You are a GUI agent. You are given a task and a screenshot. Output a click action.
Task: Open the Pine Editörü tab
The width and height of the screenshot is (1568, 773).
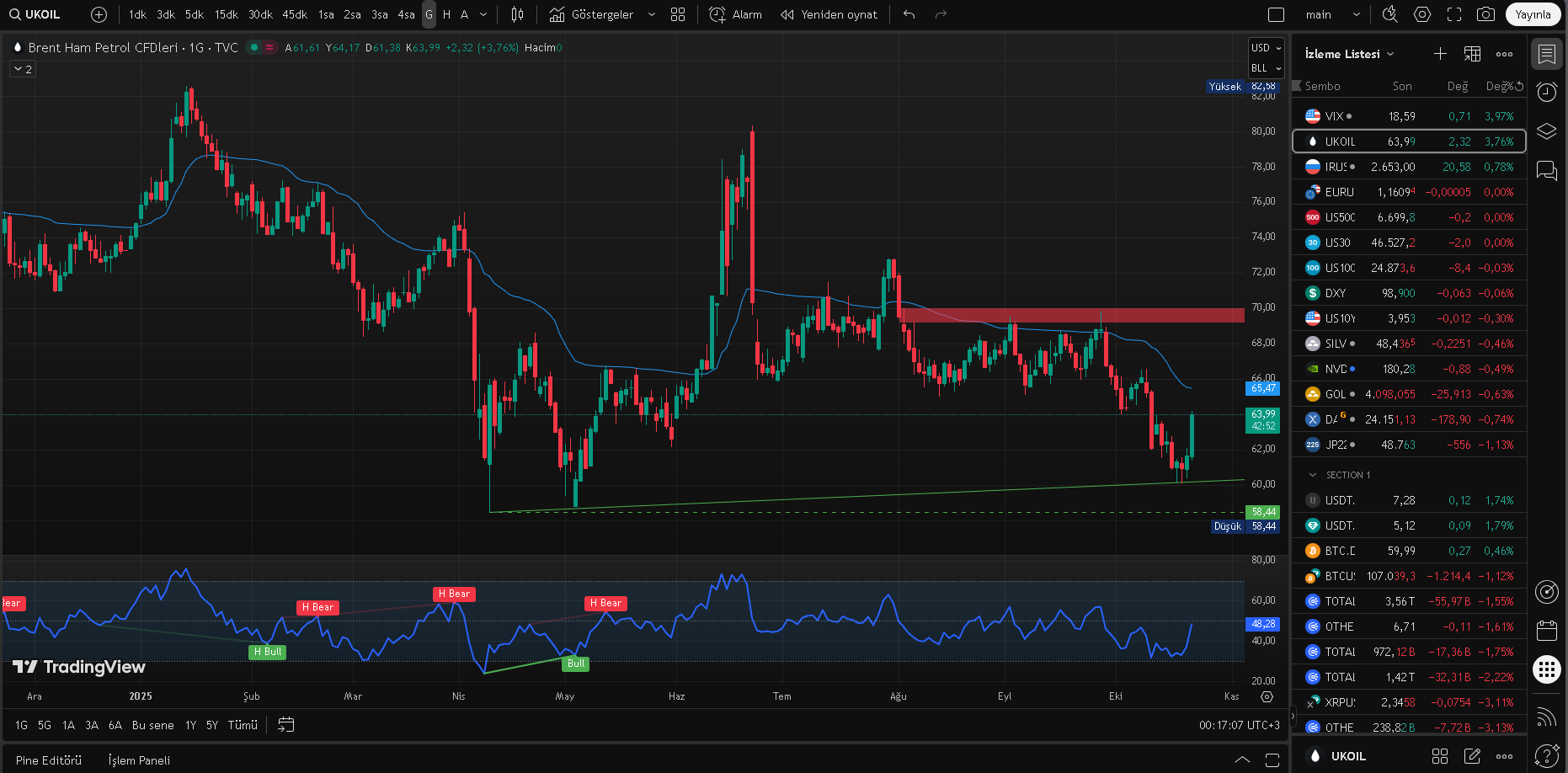click(49, 760)
